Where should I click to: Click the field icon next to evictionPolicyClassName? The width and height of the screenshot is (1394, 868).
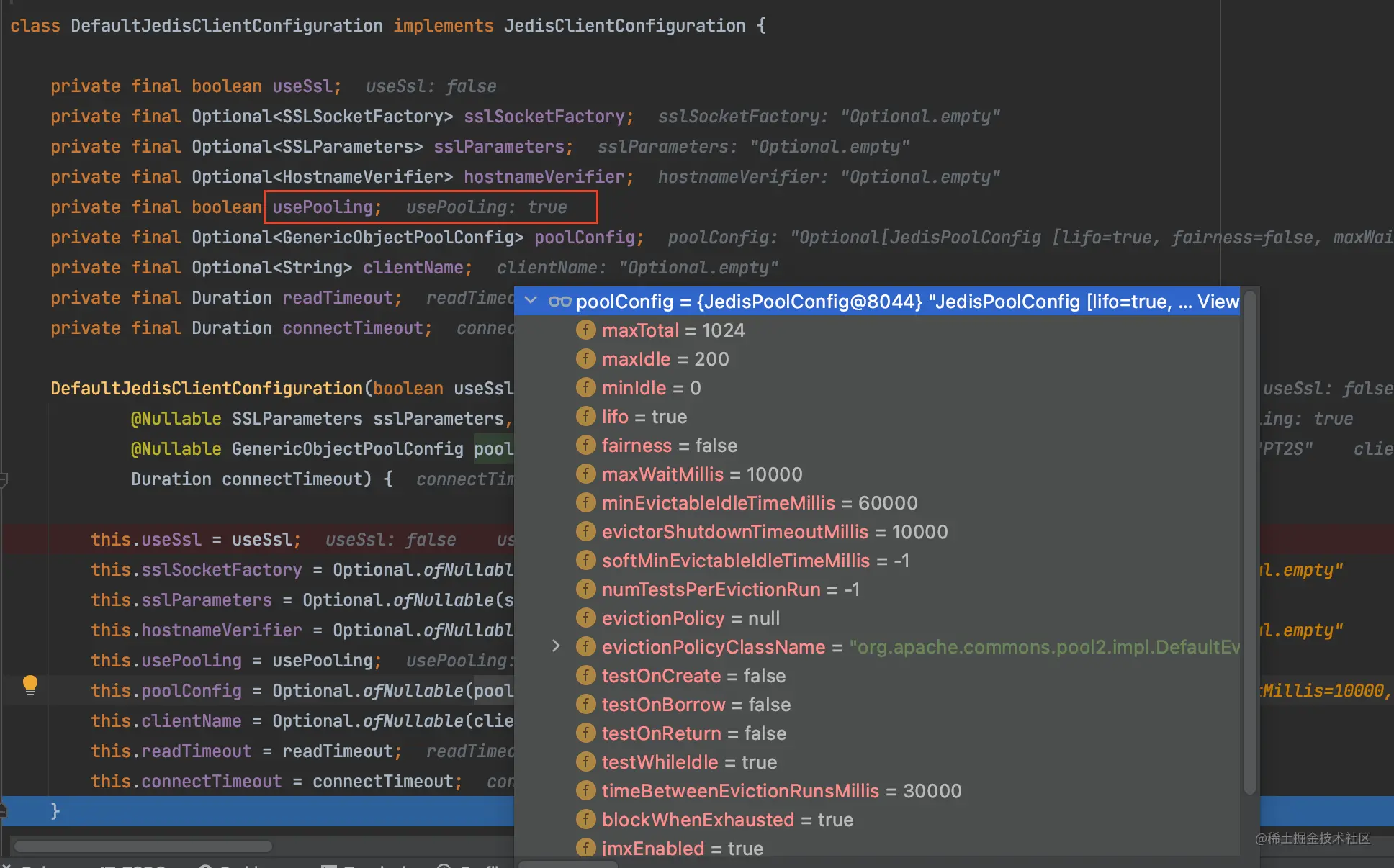[x=585, y=647]
